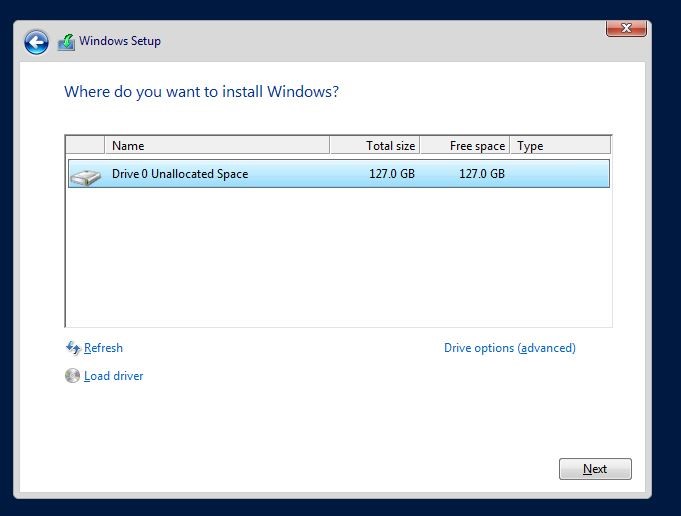Click the Refresh arrows icon
681x516 pixels.
pos(73,348)
